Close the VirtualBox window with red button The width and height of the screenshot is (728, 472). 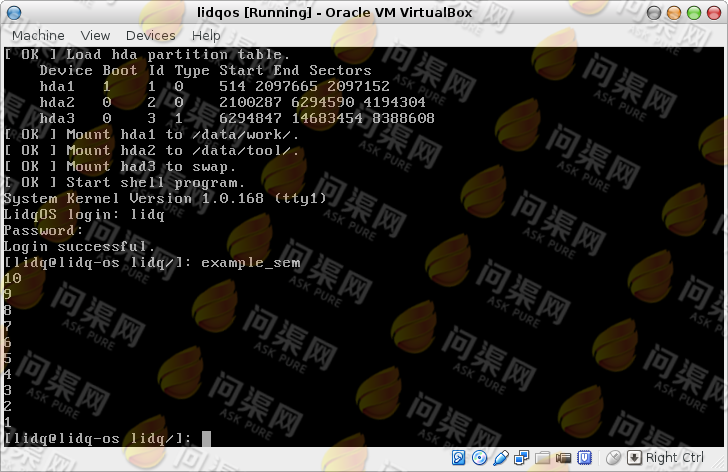714,13
